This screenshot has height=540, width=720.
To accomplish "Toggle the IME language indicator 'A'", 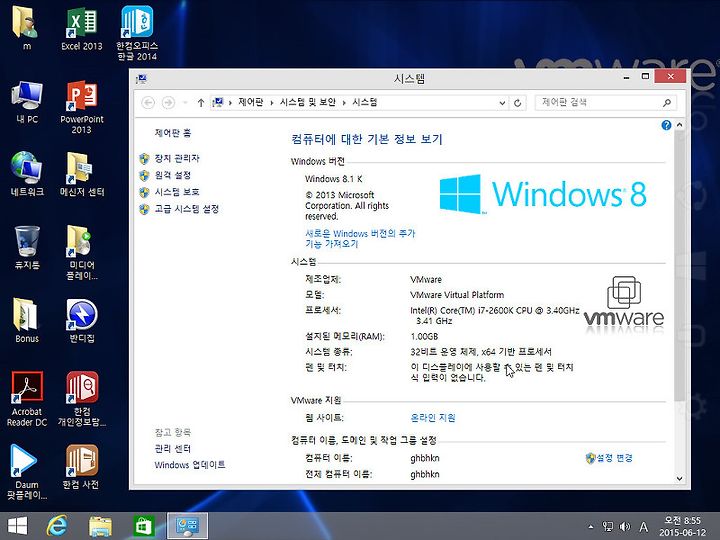I will point(644,527).
